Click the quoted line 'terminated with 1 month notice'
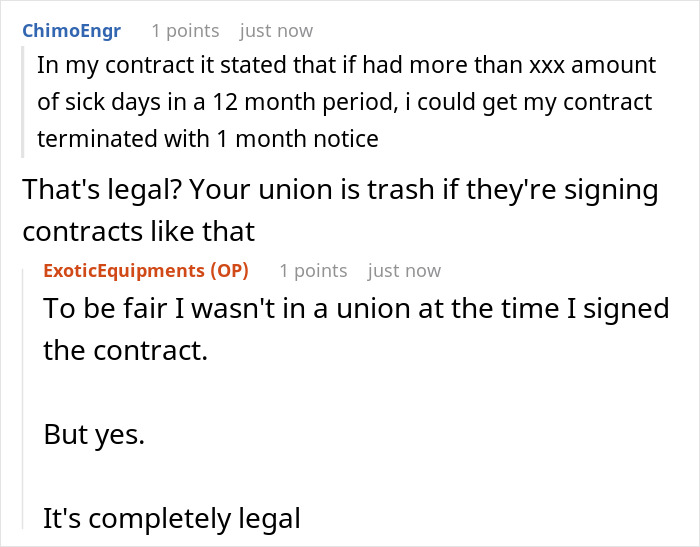 [x=208, y=139]
